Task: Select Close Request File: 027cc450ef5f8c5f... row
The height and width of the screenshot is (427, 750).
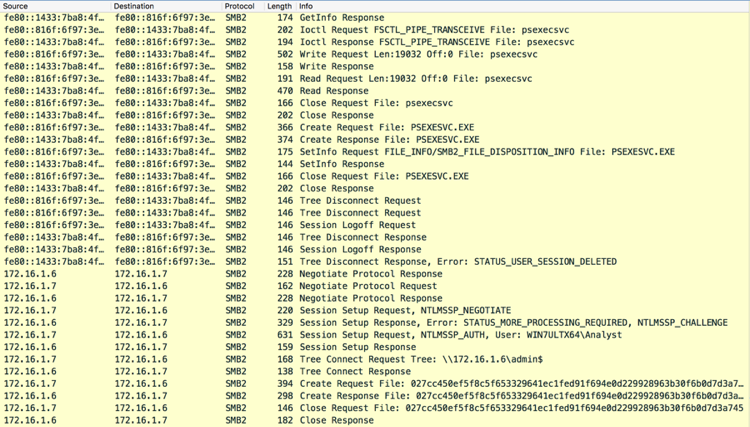Action: point(375,408)
